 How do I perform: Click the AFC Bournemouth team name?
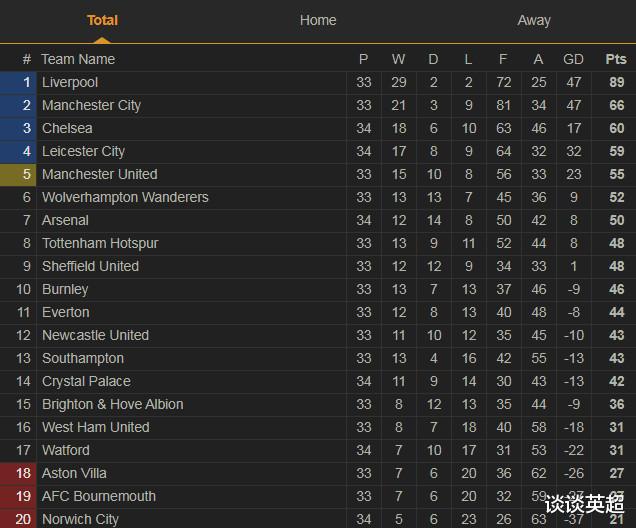[x=99, y=496]
